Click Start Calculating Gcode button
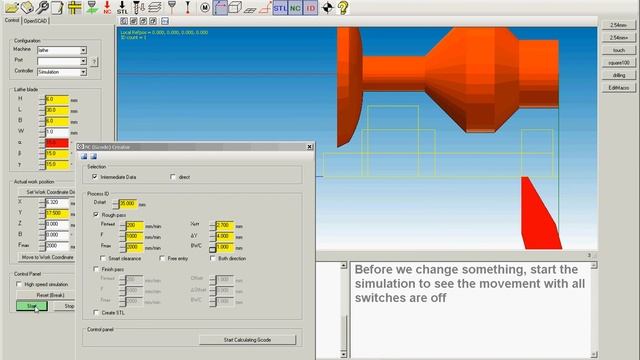The width and height of the screenshot is (640, 360). 247,340
